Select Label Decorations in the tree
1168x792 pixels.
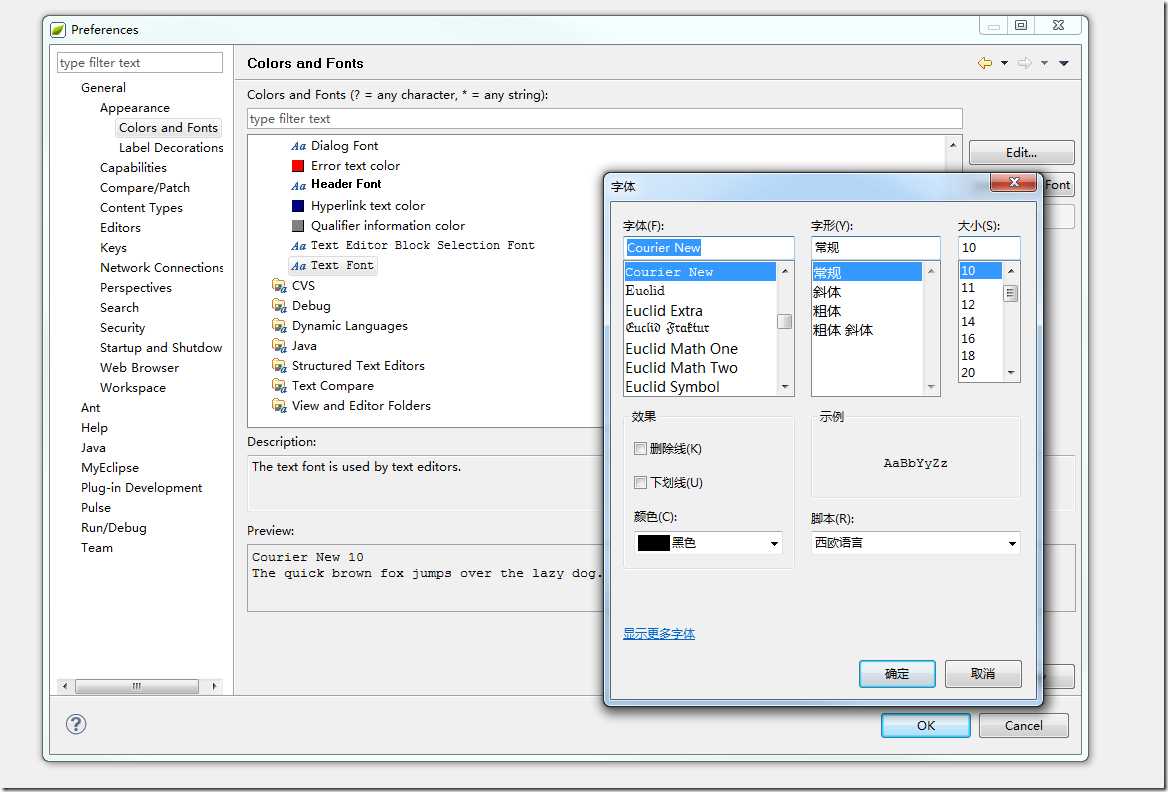point(171,148)
